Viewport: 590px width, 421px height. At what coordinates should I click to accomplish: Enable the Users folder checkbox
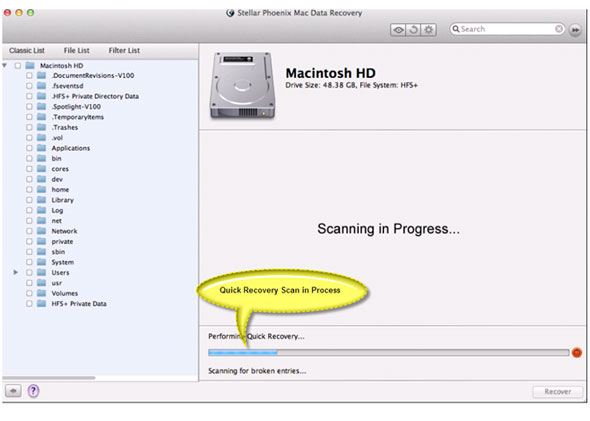[x=29, y=272]
